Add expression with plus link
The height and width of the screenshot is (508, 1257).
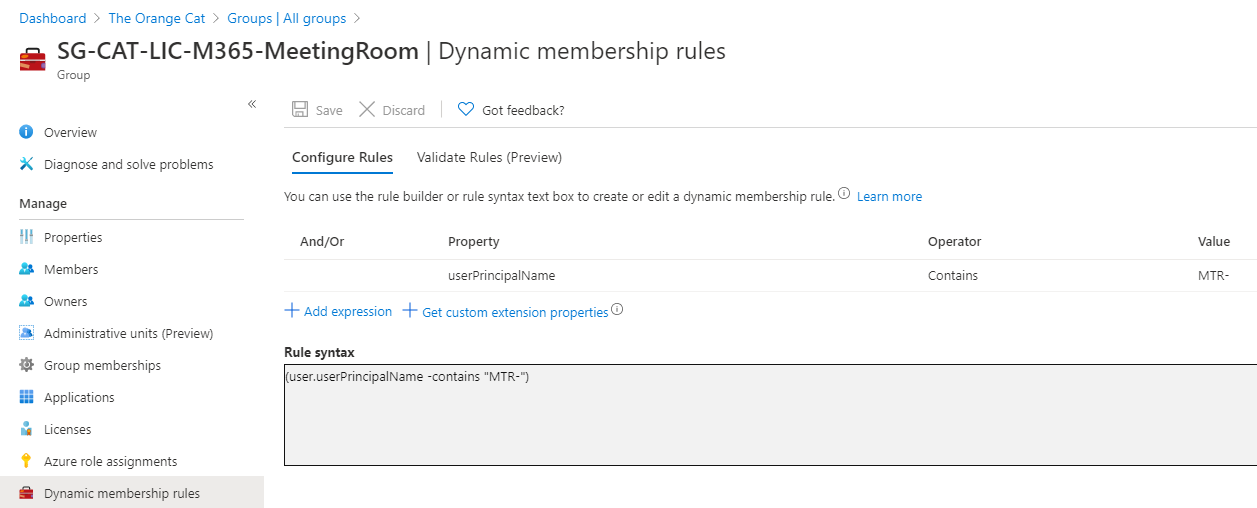click(338, 311)
